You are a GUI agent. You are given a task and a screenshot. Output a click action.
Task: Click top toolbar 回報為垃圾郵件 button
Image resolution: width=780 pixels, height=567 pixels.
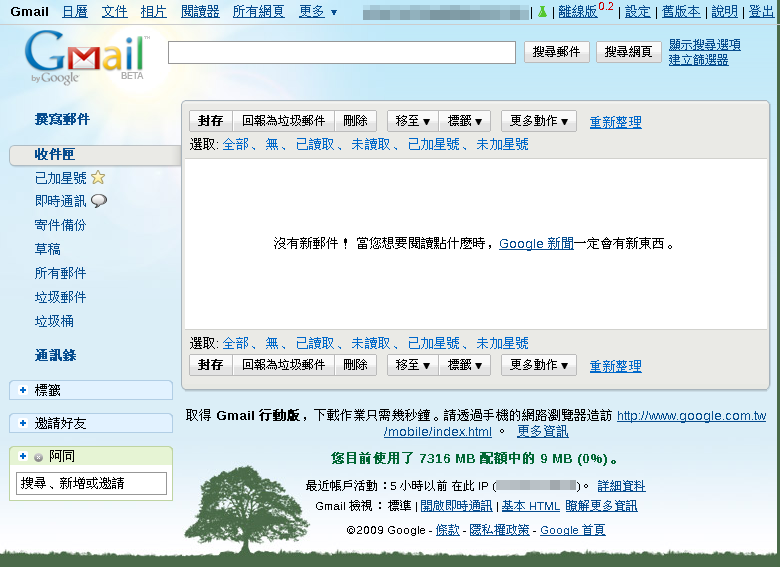(284, 121)
